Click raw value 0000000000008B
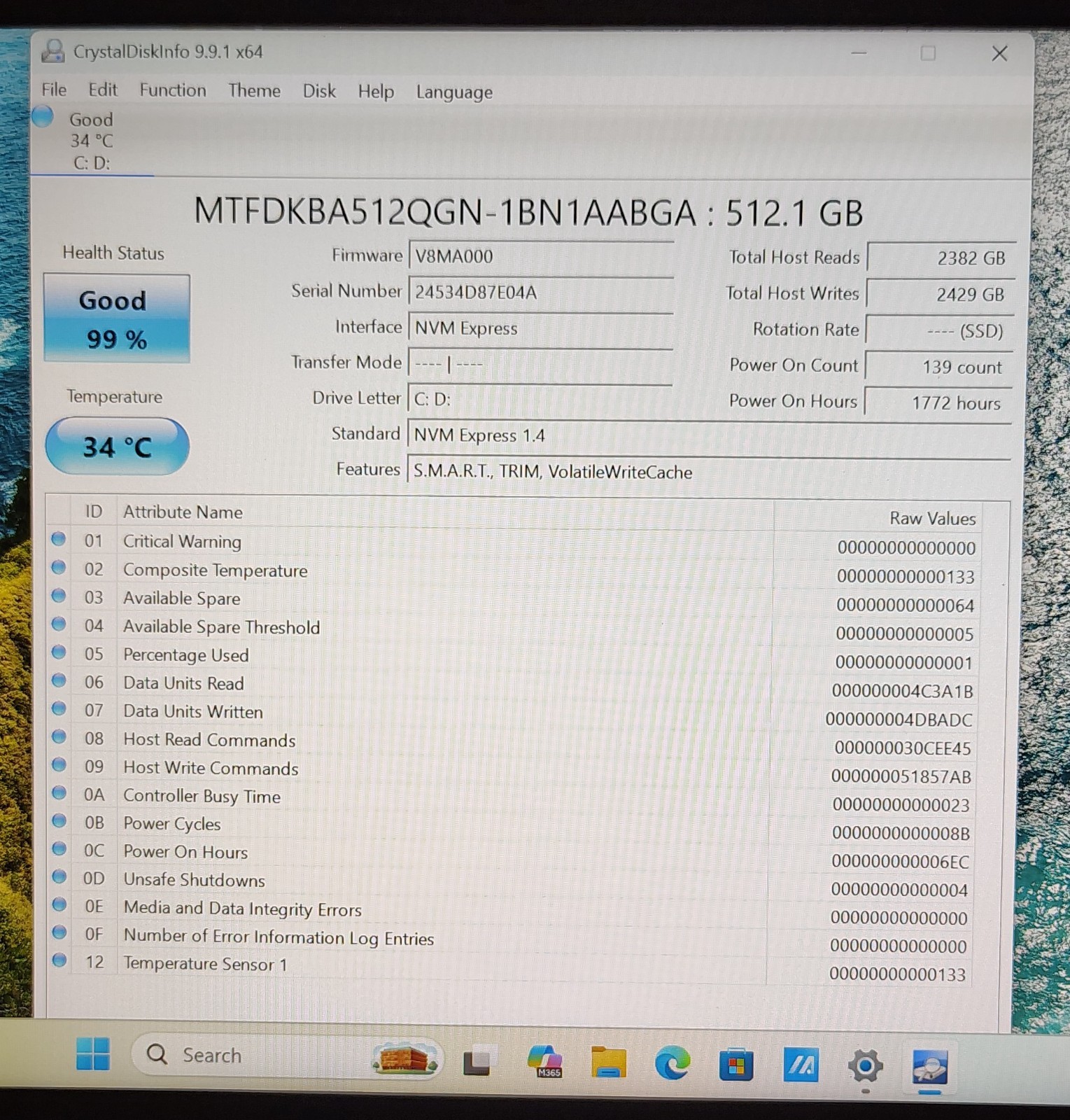1070x1120 pixels. tap(901, 834)
